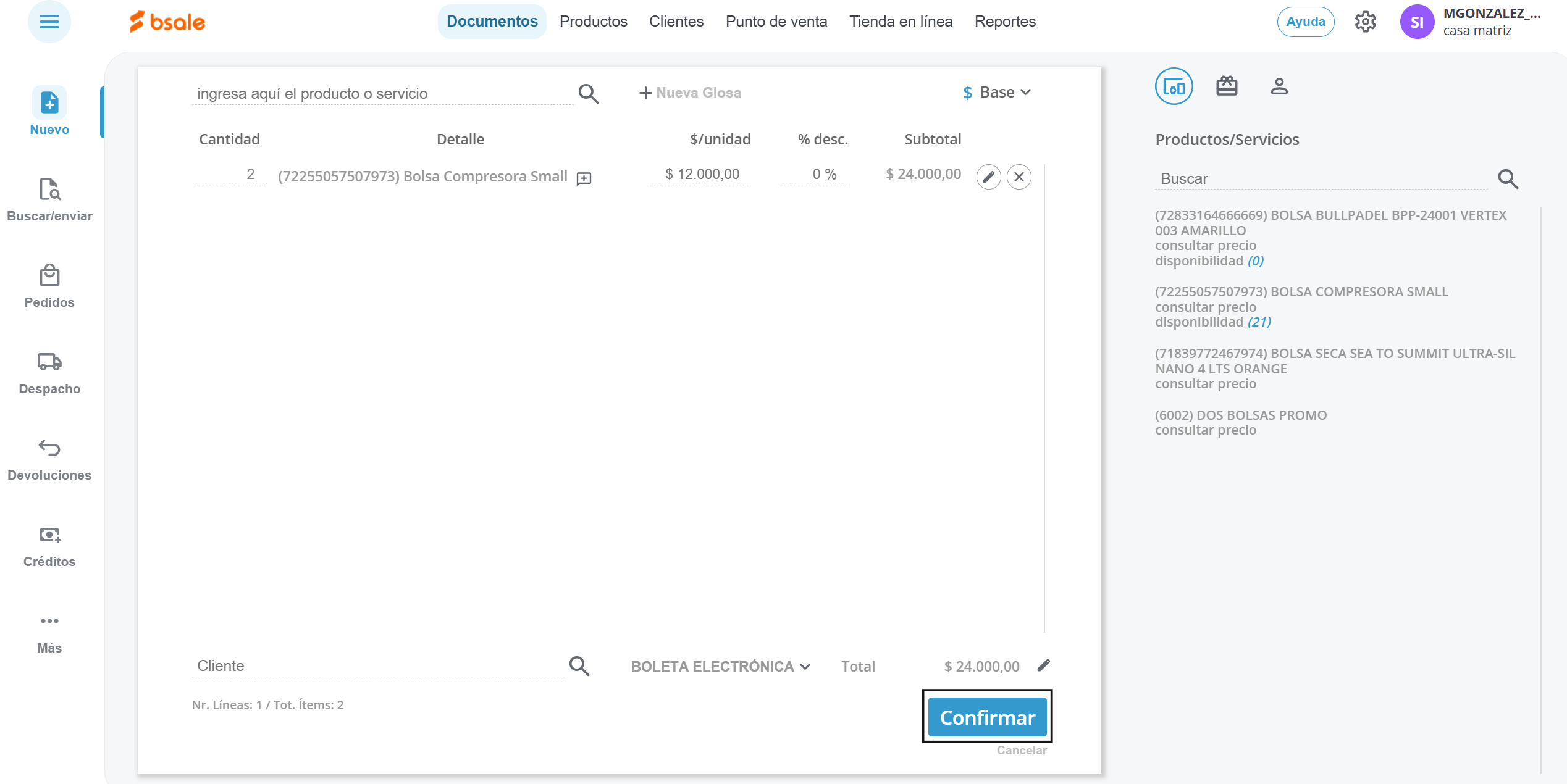The height and width of the screenshot is (784, 1567).
Task: Switch to the client person panel
Action: coord(1279,86)
